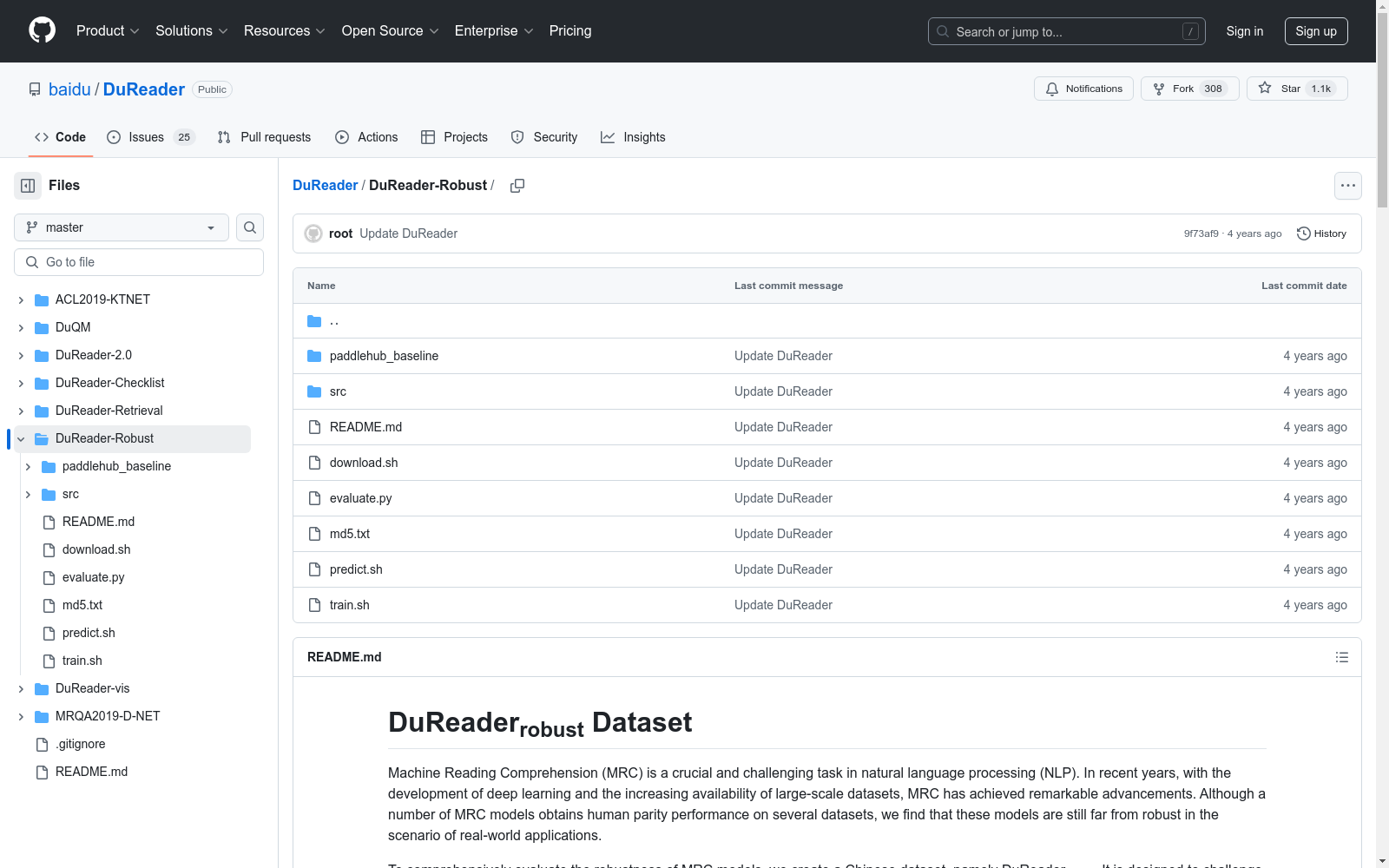Screen dimensions: 1389x868
Task: Open README.md in the file table
Action: [x=365, y=427]
